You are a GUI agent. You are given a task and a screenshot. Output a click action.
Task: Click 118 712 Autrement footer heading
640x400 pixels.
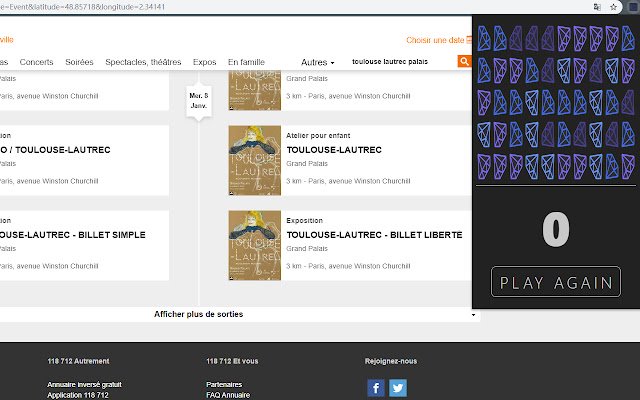pyautogui.click(x=78, y=361)
